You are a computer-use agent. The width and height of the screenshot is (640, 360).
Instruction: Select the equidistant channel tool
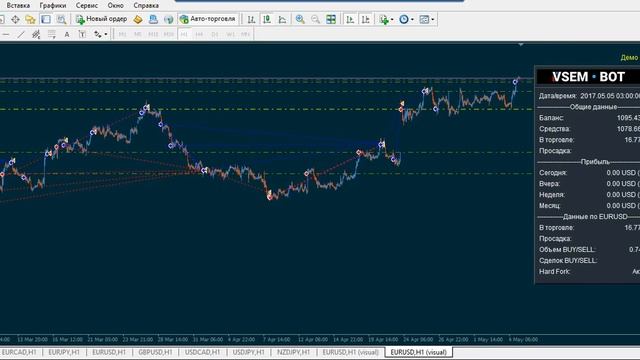click(x=36, y=35)
